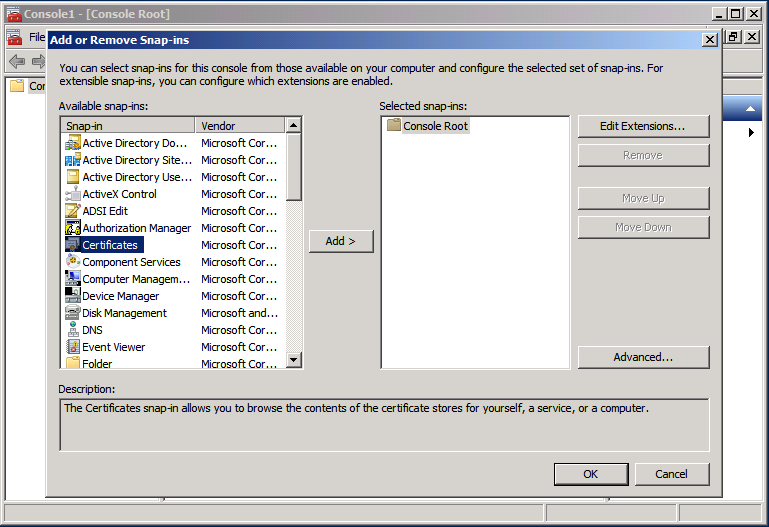Viewport: 769px width, 527px height.
Task: Click the Add > button
Action: [x=340, y=241]
